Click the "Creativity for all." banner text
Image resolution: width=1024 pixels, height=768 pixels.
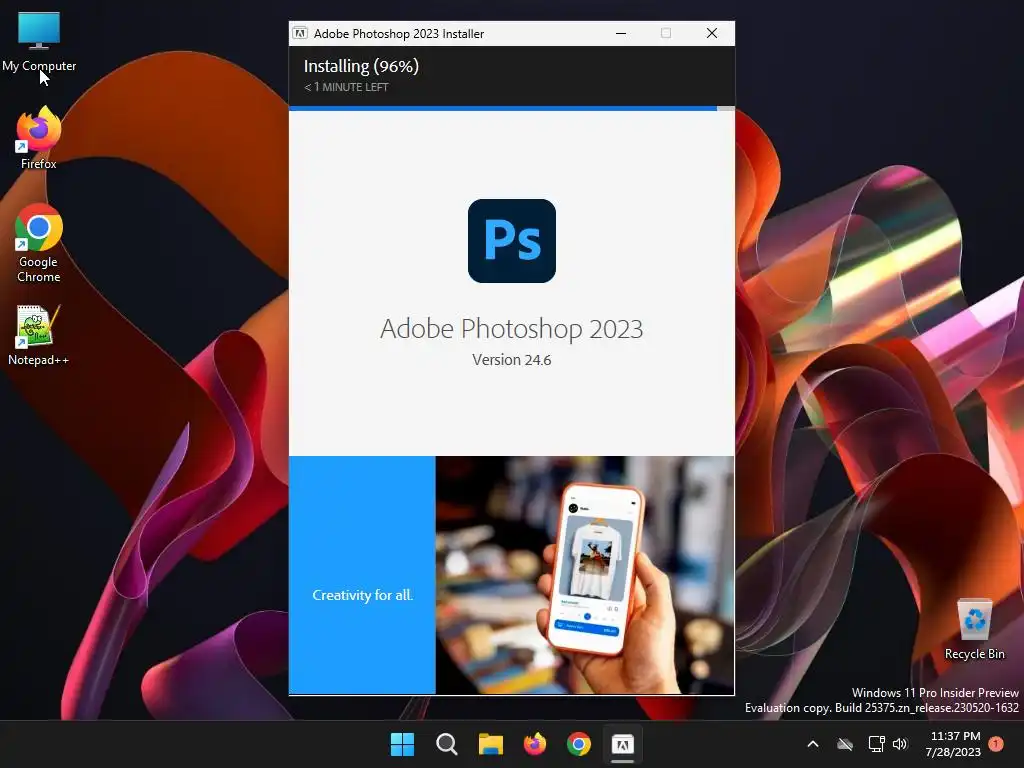362,595
